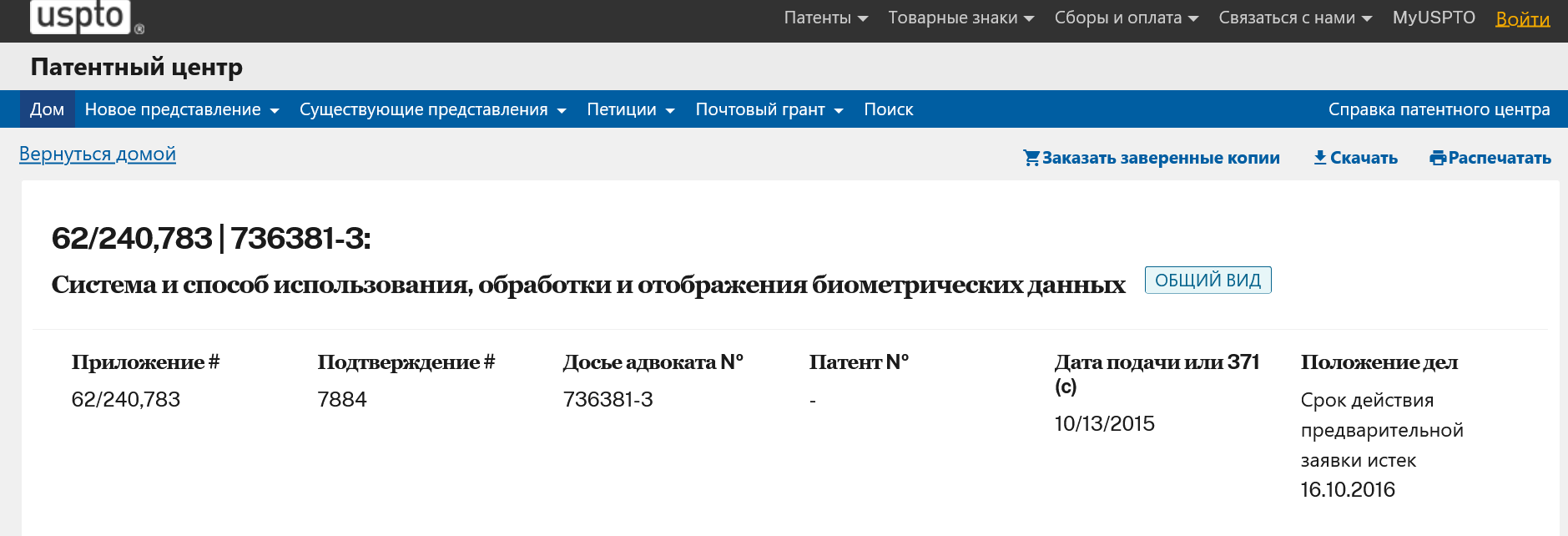Go to Поиск in navigation bar
Image resolution: width=1568 pixels, height=536 pixels.
point(889,109)
